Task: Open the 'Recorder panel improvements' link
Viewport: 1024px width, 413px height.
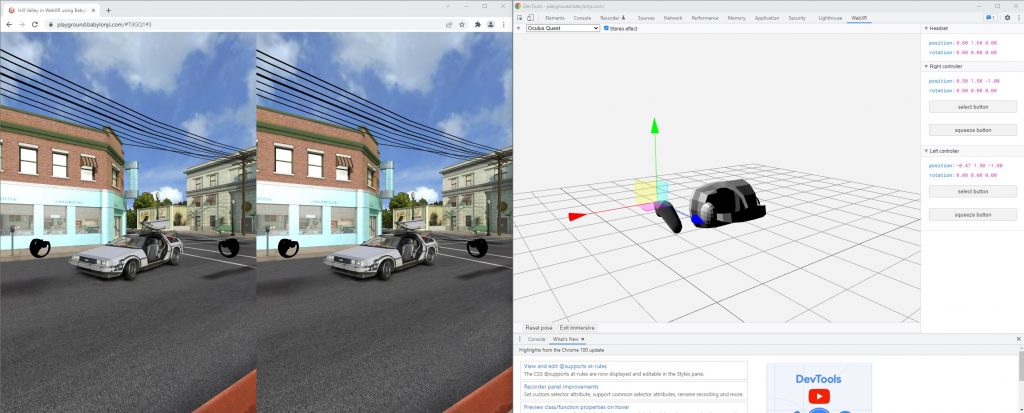Action: coord(561,387)
